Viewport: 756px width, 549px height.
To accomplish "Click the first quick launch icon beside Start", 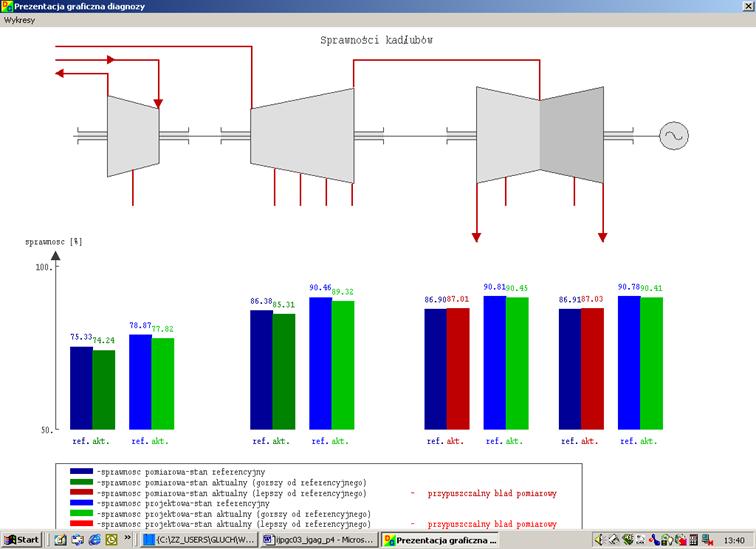I will 60,540.
